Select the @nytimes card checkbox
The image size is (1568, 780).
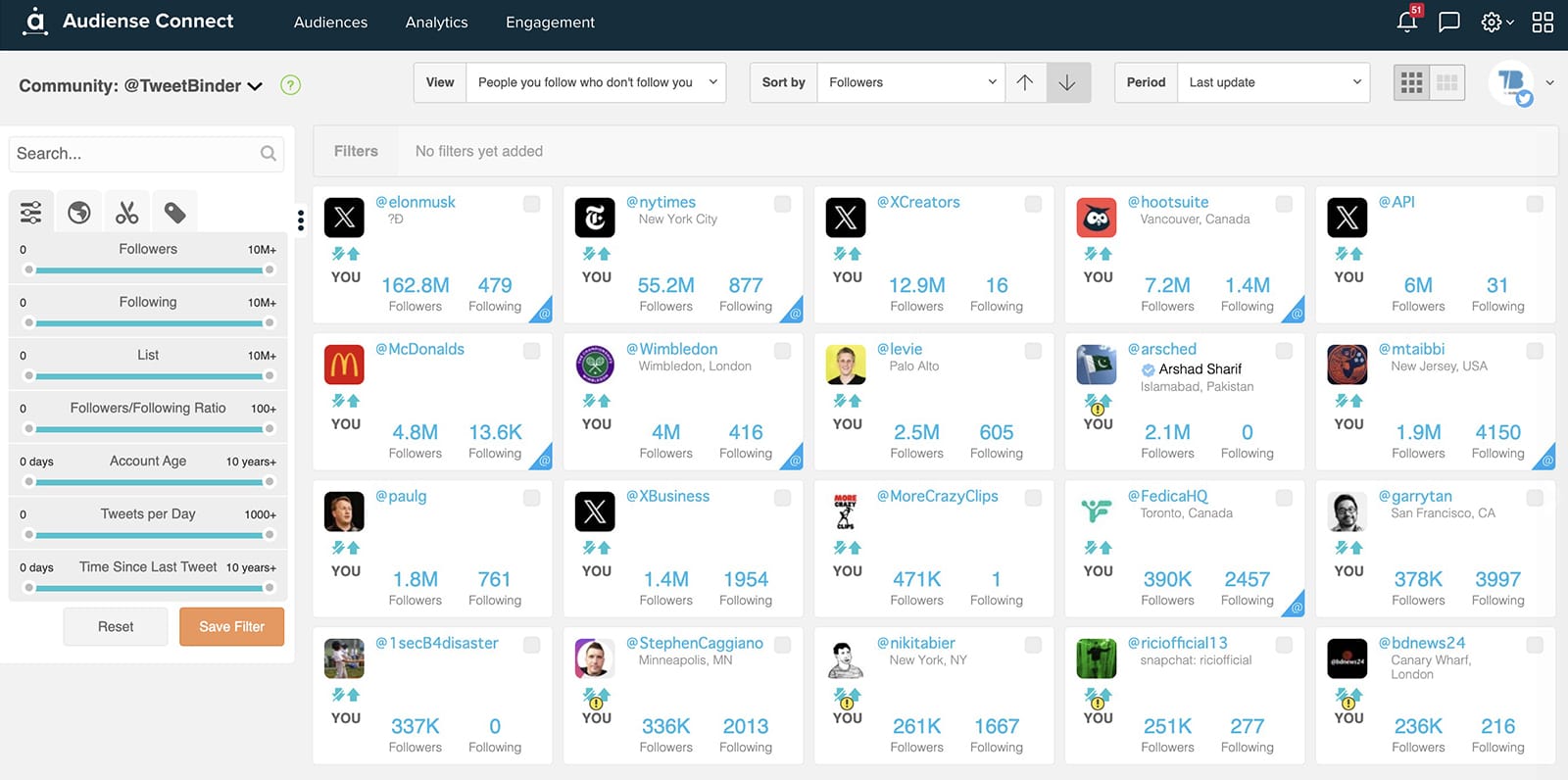(x=782, y=204)
